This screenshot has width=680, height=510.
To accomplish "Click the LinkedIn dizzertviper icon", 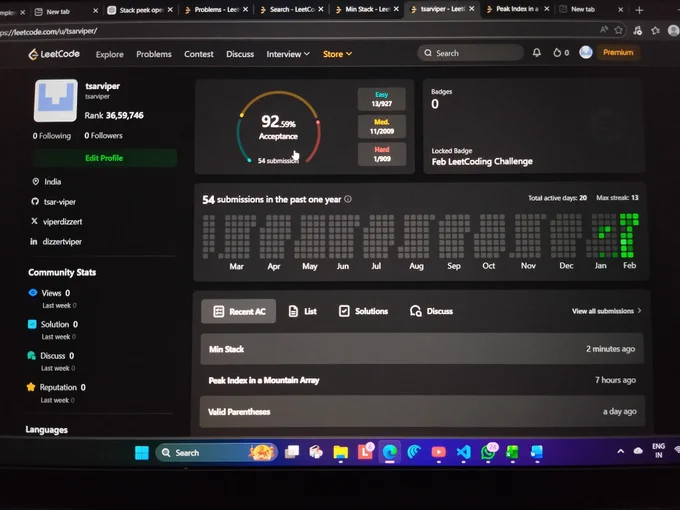I will point(33,242).
